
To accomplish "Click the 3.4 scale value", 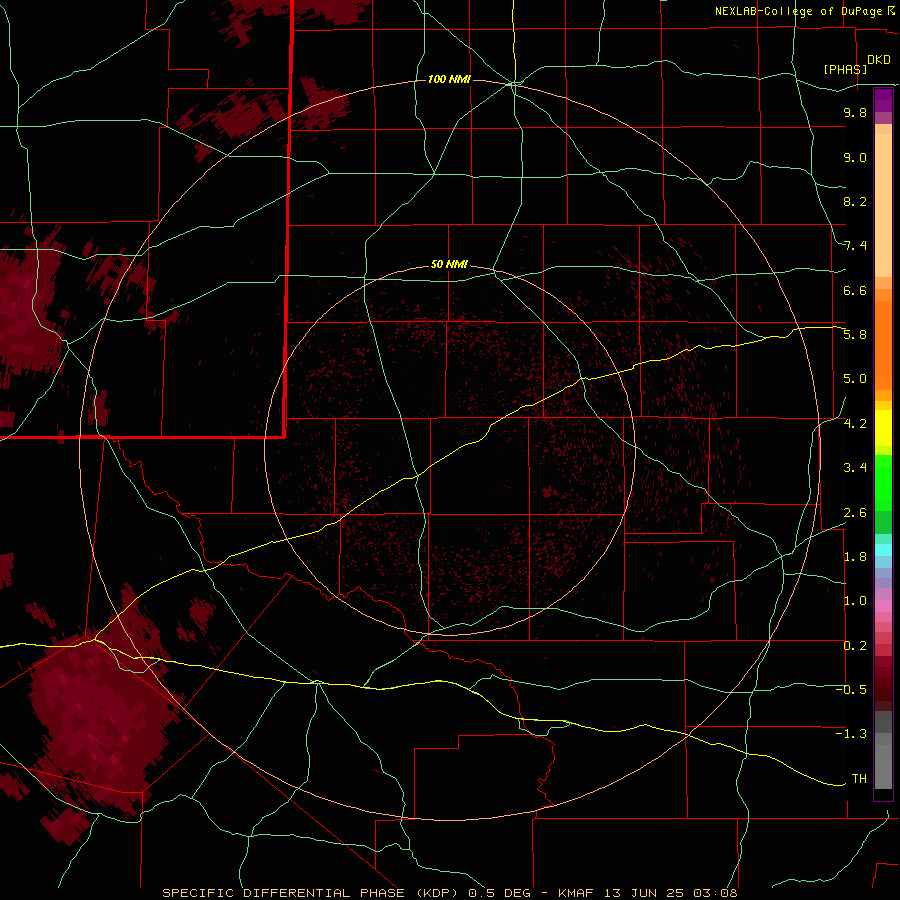I will tap(855, 468).
